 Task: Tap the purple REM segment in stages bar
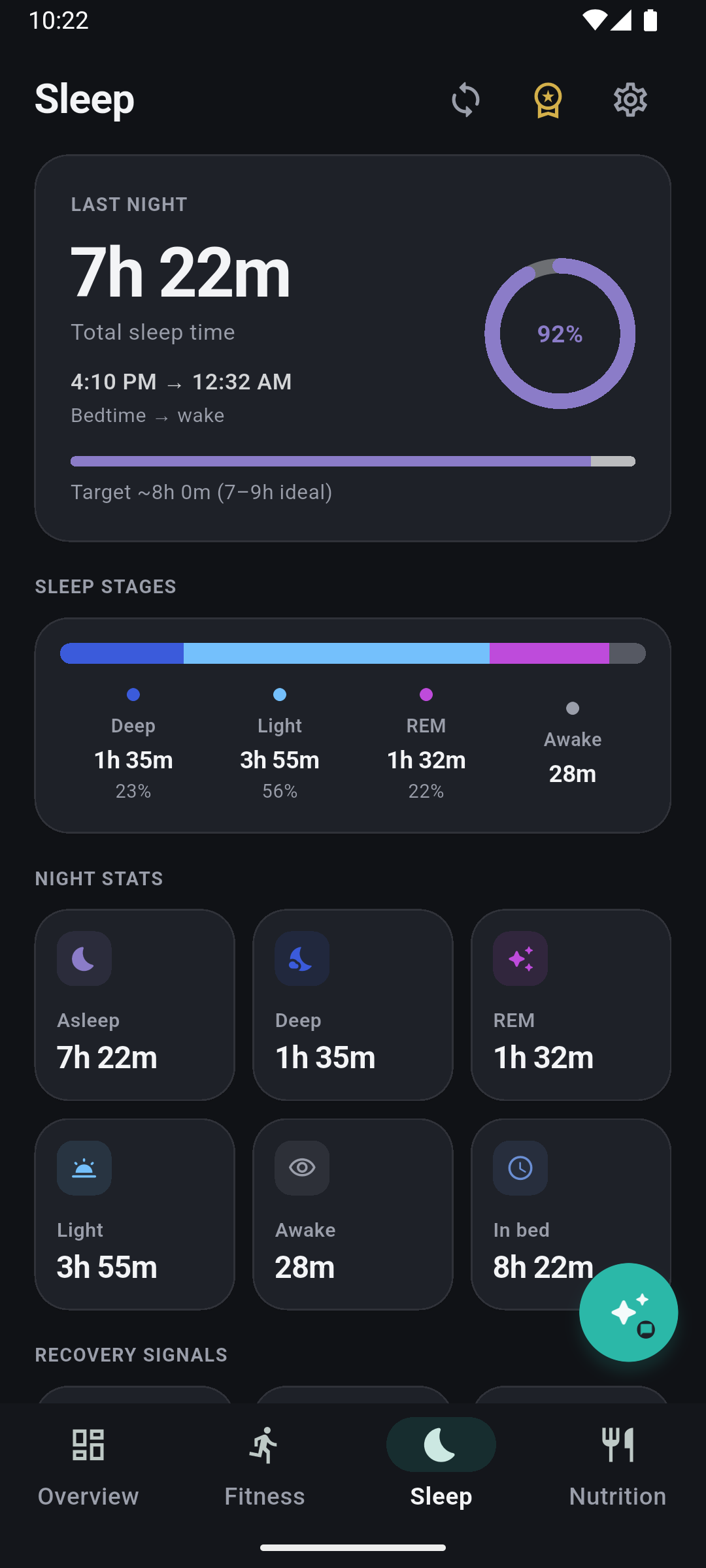(x=549, y=653)
